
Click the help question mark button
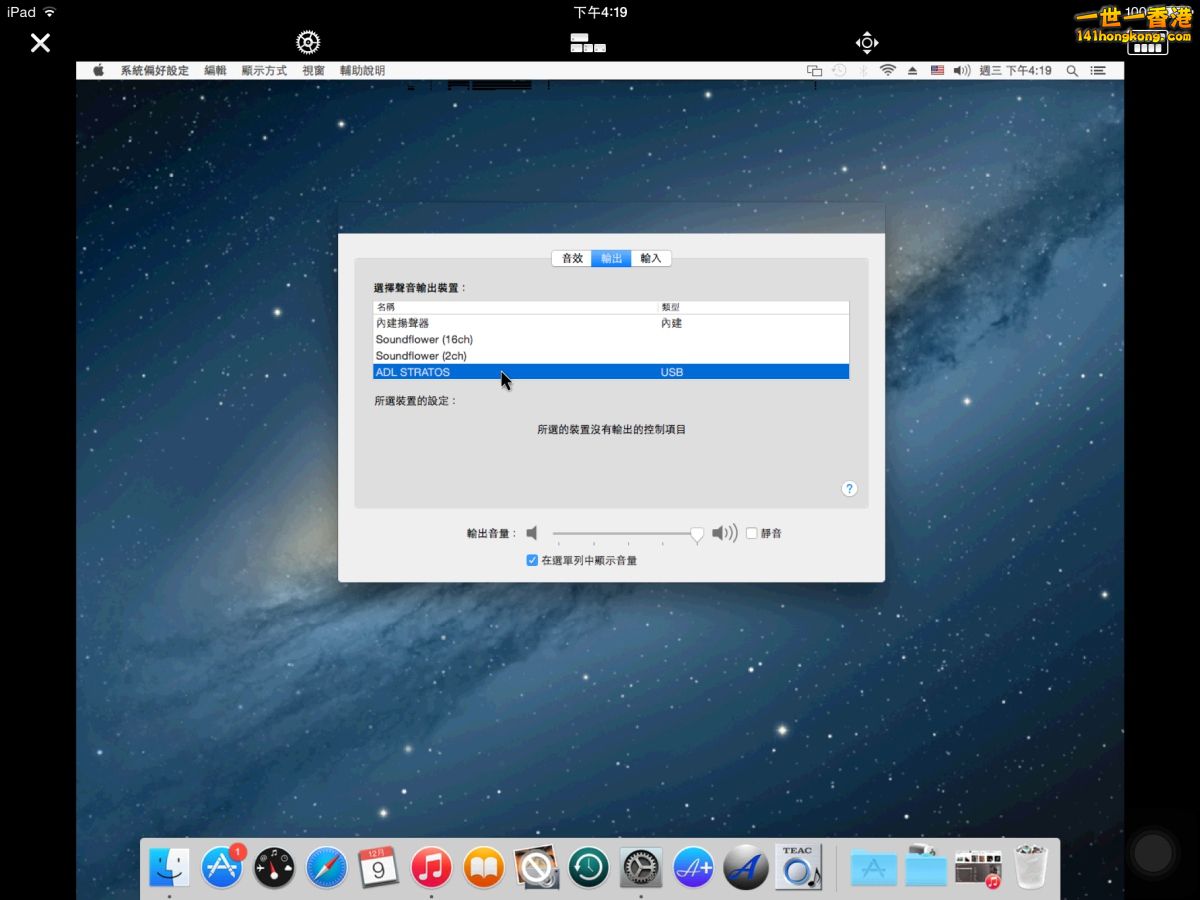pos(849,489)
